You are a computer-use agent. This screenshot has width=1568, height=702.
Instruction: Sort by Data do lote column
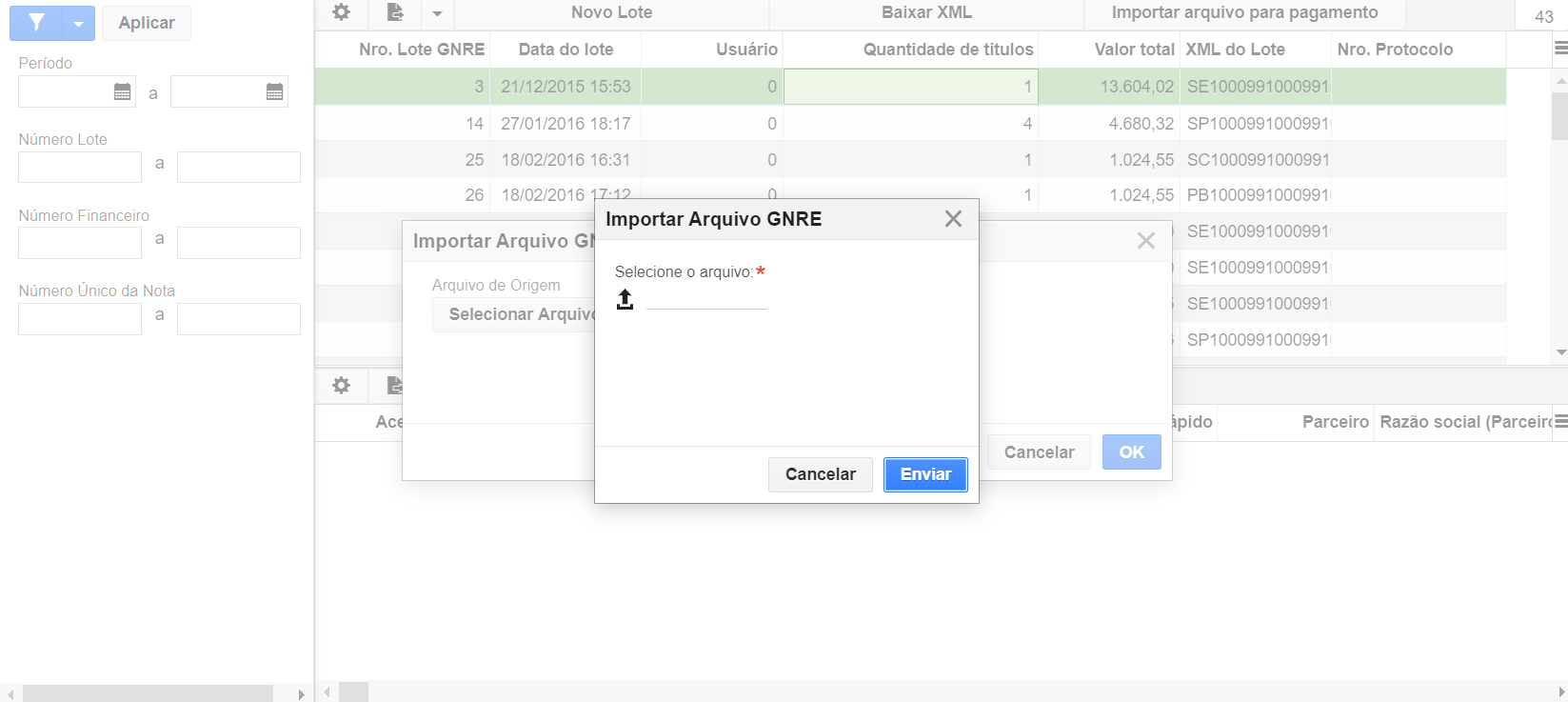click(566, 50)
